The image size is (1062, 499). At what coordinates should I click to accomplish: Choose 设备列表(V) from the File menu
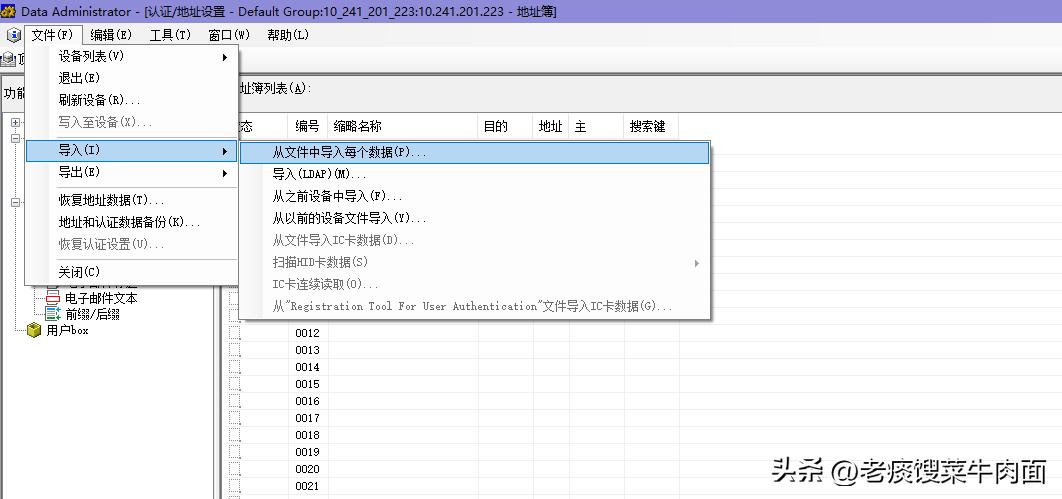pyautogui.click(x=131, y=57)
